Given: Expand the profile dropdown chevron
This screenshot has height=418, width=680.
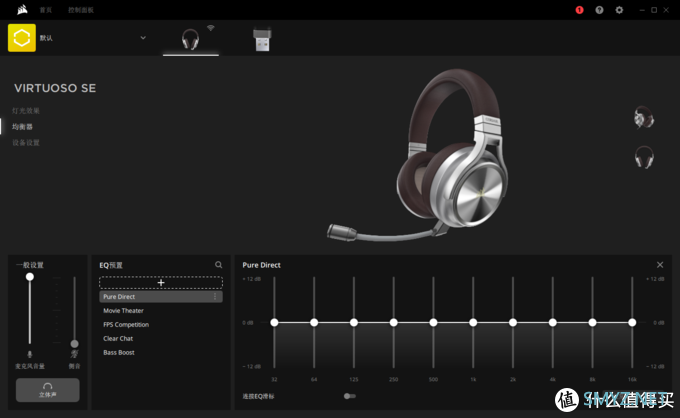Looking at the screenshot, I should [143, 38].
